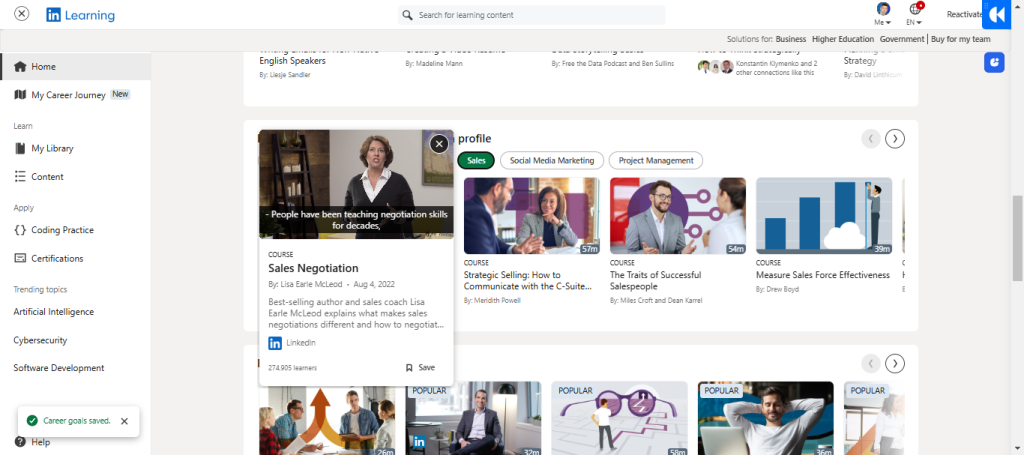The image size is (1024, 455).
Task: Click the LinkedIn Learning logo
Action: tap(80, 16)
